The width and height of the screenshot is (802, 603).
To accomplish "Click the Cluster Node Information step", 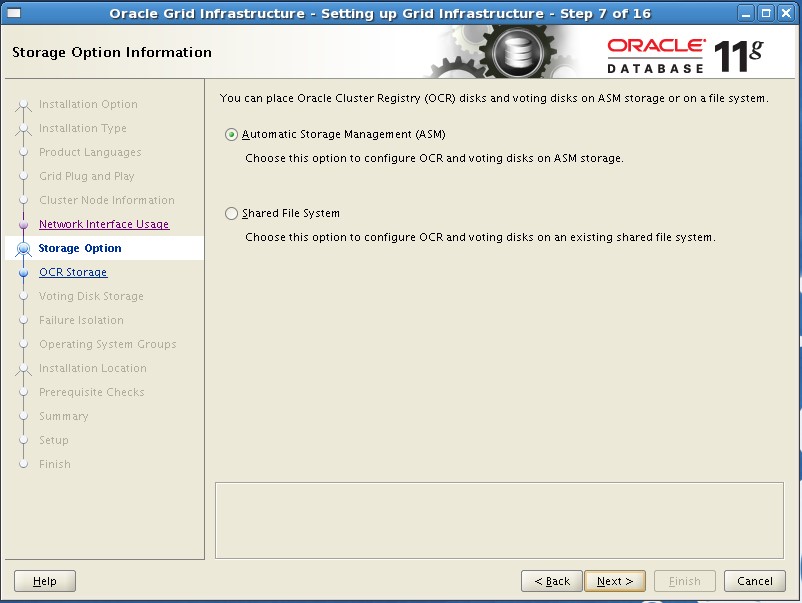I will (x=107, y=200).
